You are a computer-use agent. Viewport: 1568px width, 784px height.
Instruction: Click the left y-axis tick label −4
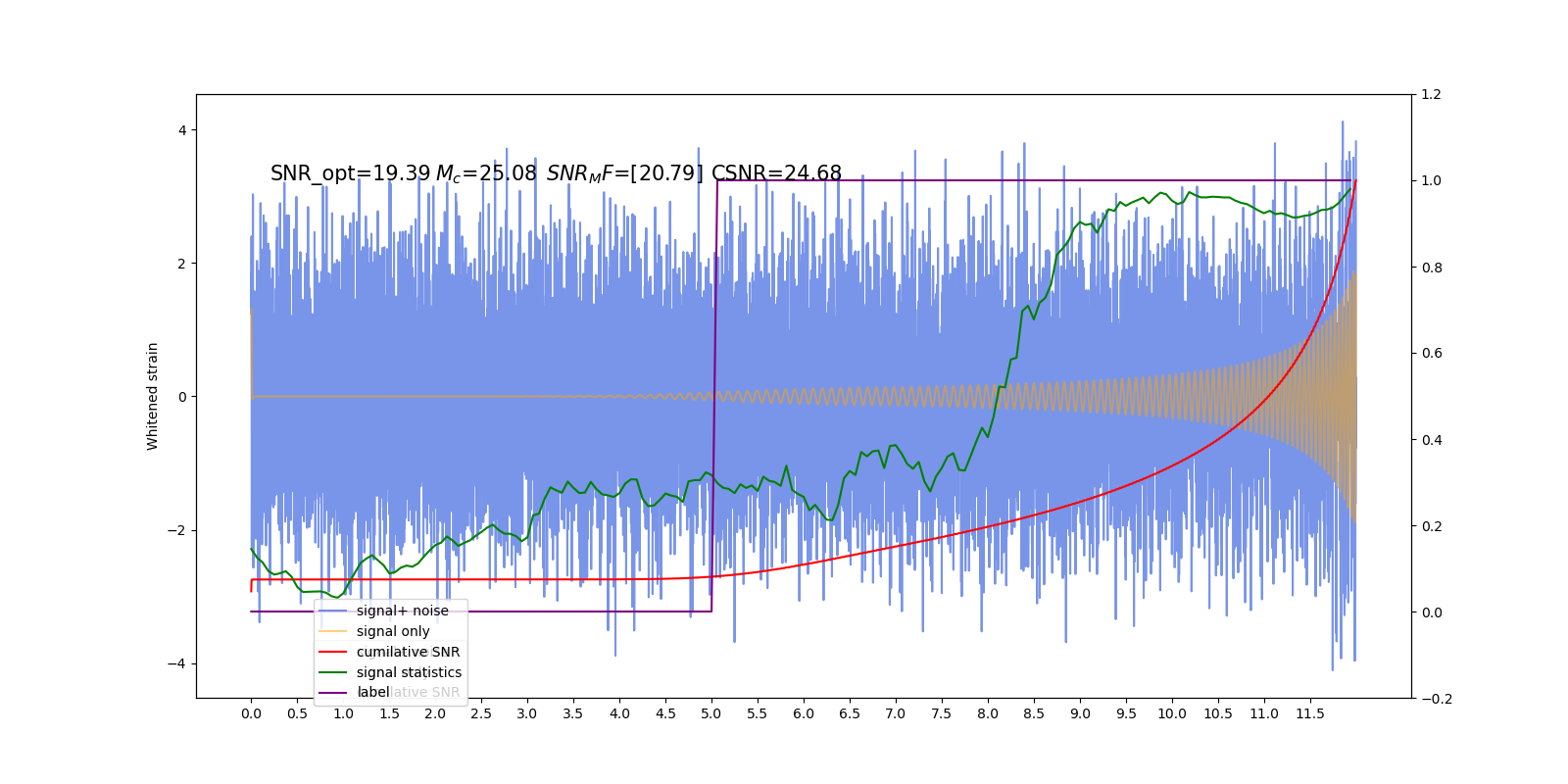coord(177,663)
